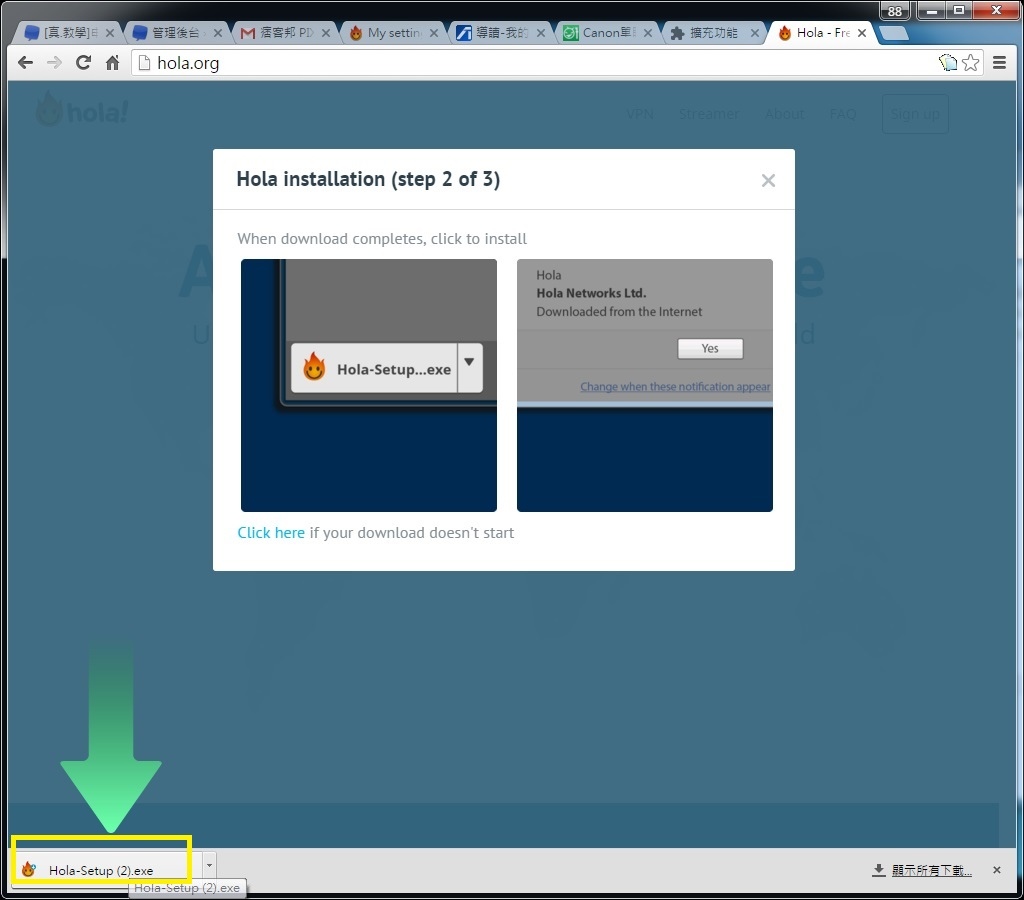Expand the Hola-Setup (2).exe download options arrow
The width and height of the screenshot is (1024, 900).
pyautogui.click(x=209, y=866)
